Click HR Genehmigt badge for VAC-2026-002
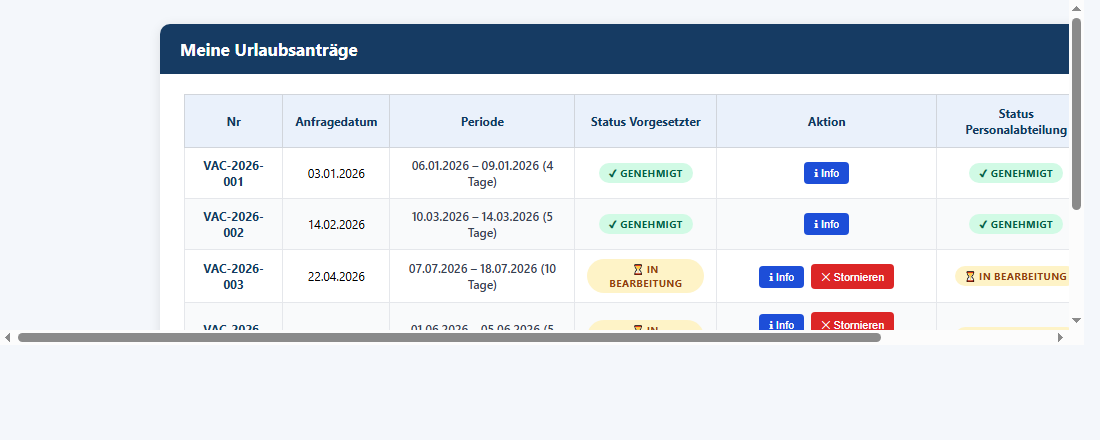 [1016, 225]
